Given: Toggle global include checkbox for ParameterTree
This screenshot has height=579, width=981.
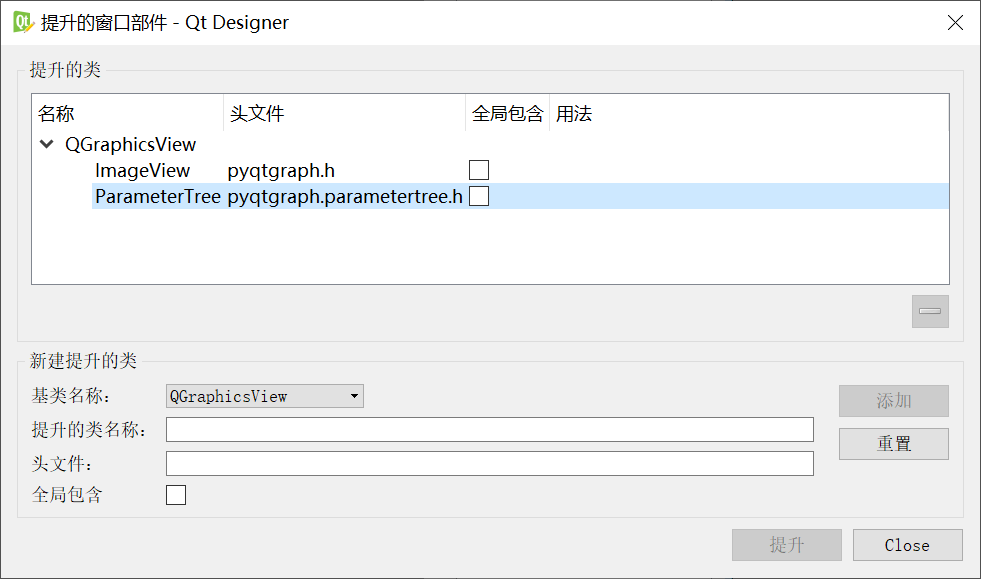Looking at the screenshot, I should pyautogui.click(x=479, y=197).
